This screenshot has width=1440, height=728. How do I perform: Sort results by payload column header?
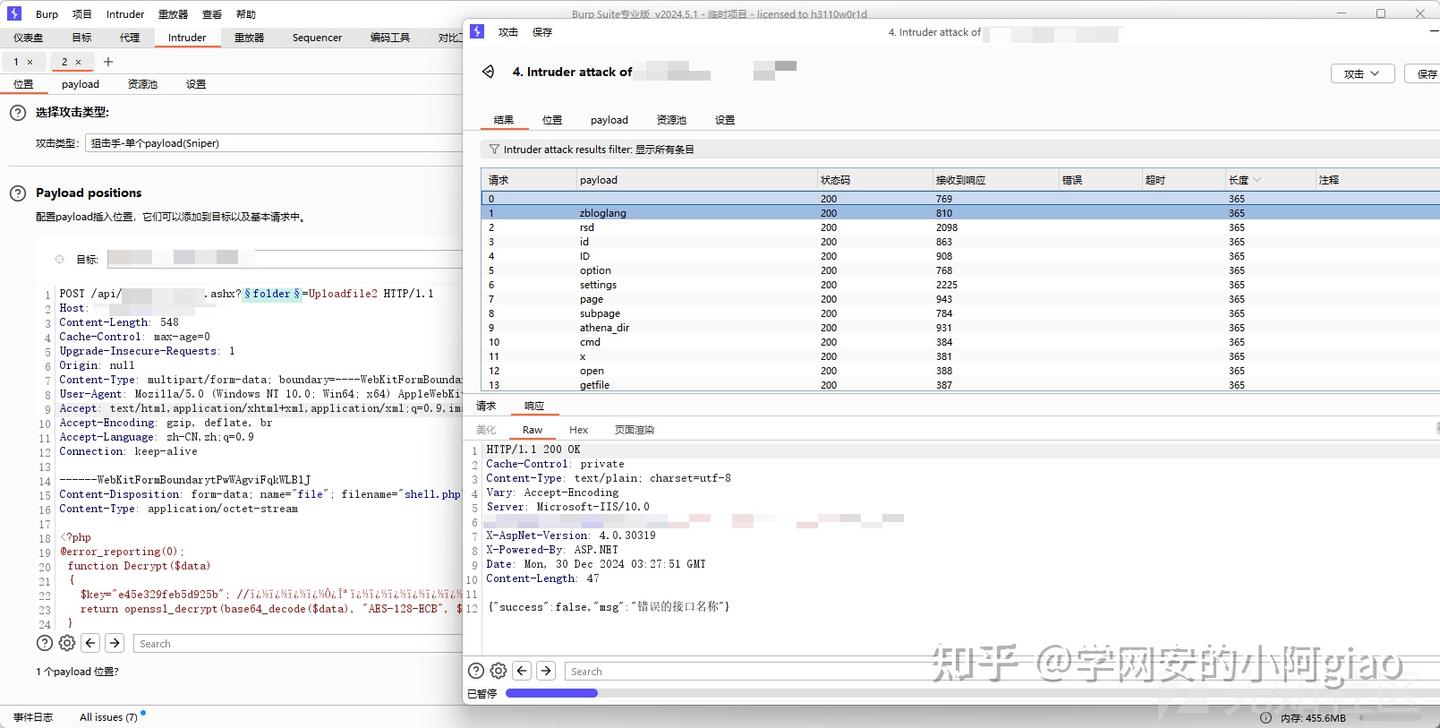point(697,180)
